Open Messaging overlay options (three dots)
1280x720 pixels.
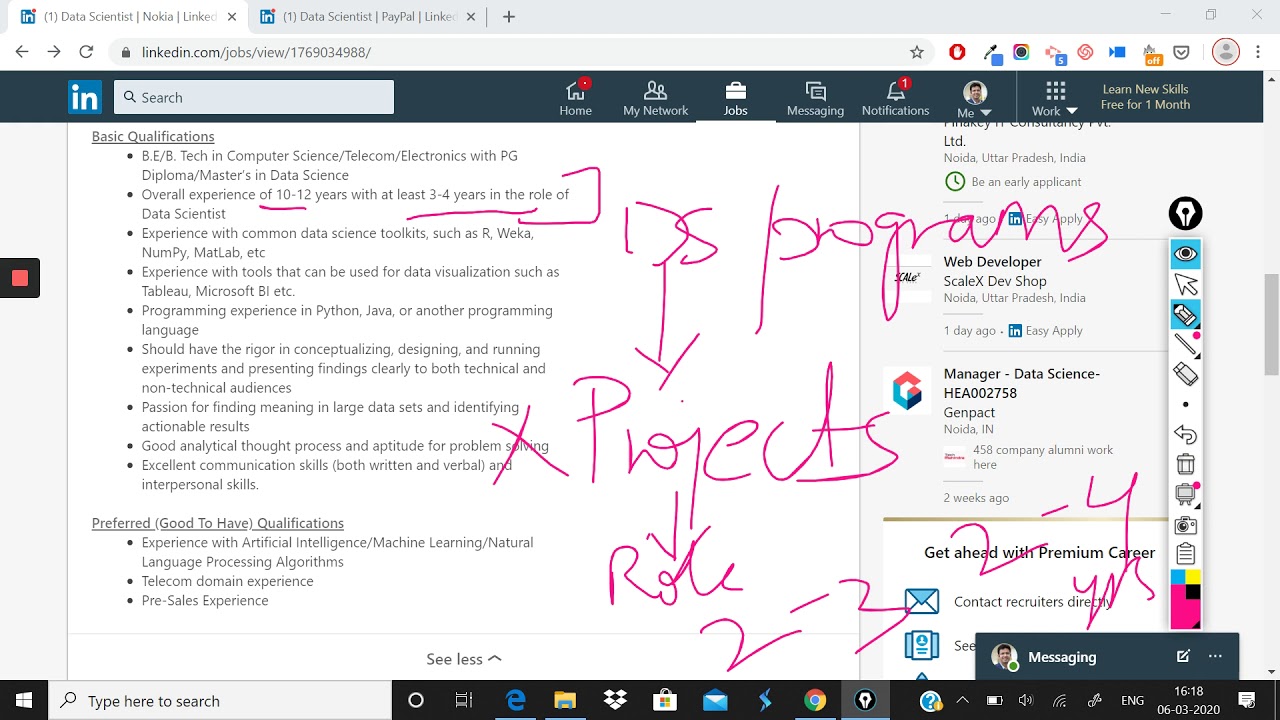click(1215, 656)
